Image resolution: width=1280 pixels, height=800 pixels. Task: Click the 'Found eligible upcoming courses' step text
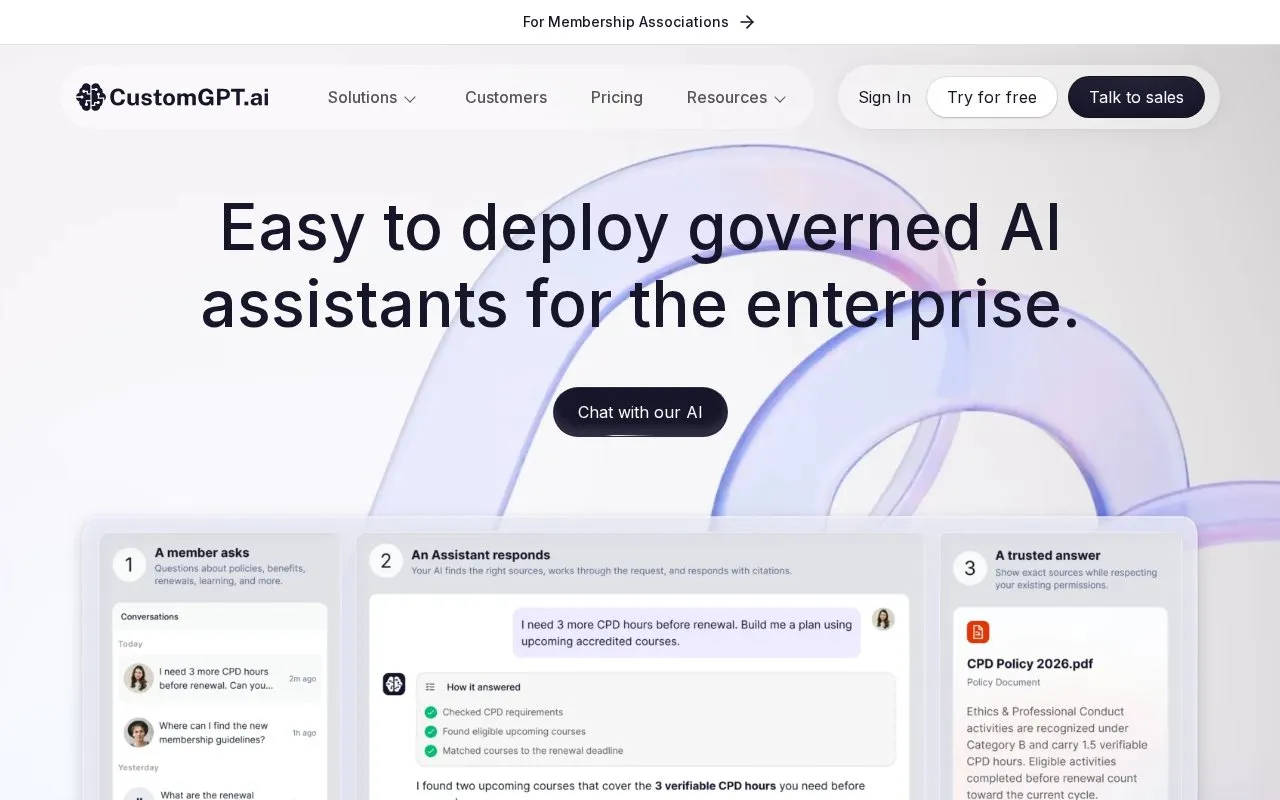[514, 731]
